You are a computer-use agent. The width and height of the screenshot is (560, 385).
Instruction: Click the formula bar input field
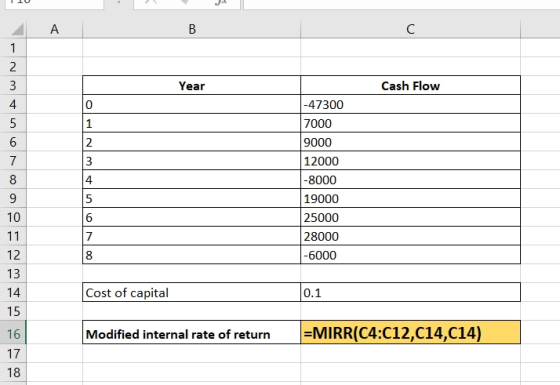click(401, 4)
